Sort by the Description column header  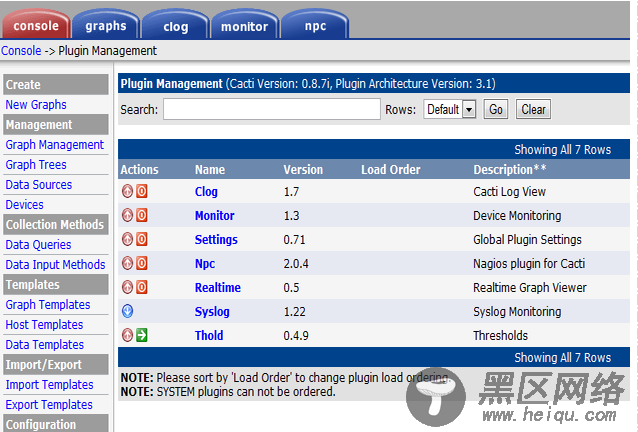tap(510, 170)
